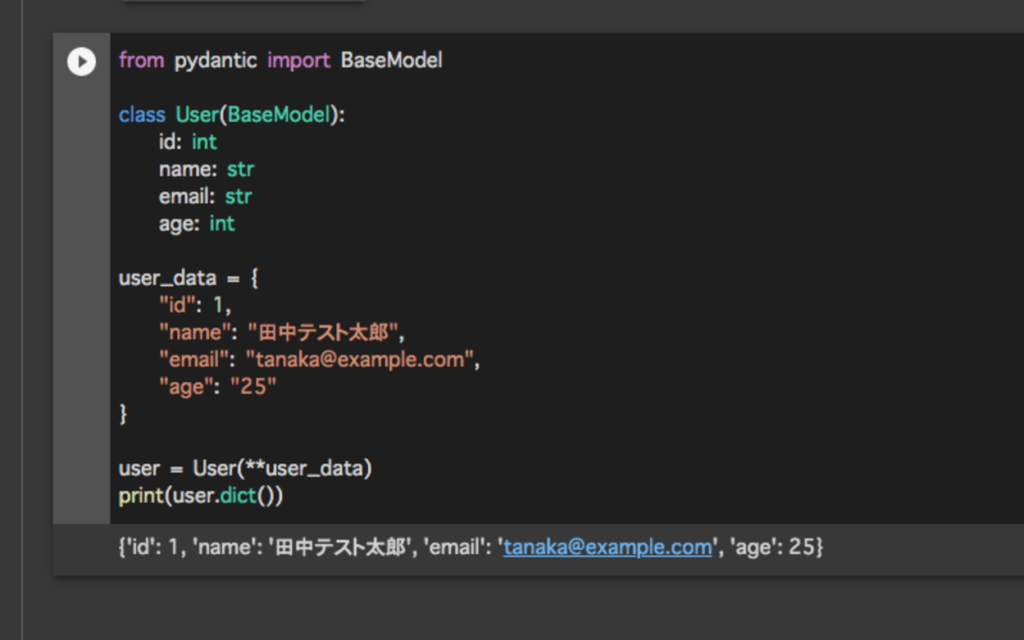Click the "age": "25" dictionary entry
This screenshot has height=640, width=1024.
pyautogui.click(x=218, y=387)
